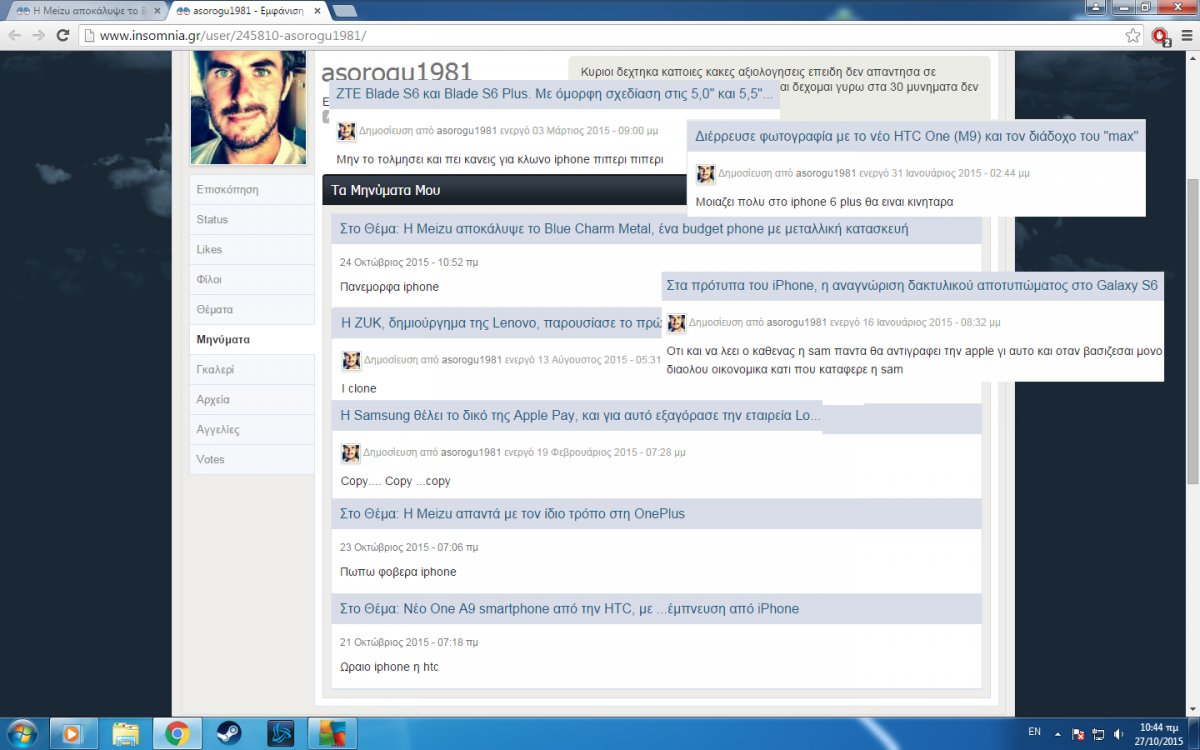
Task: Click the user profile photo
Action: [x=248, y=108]
